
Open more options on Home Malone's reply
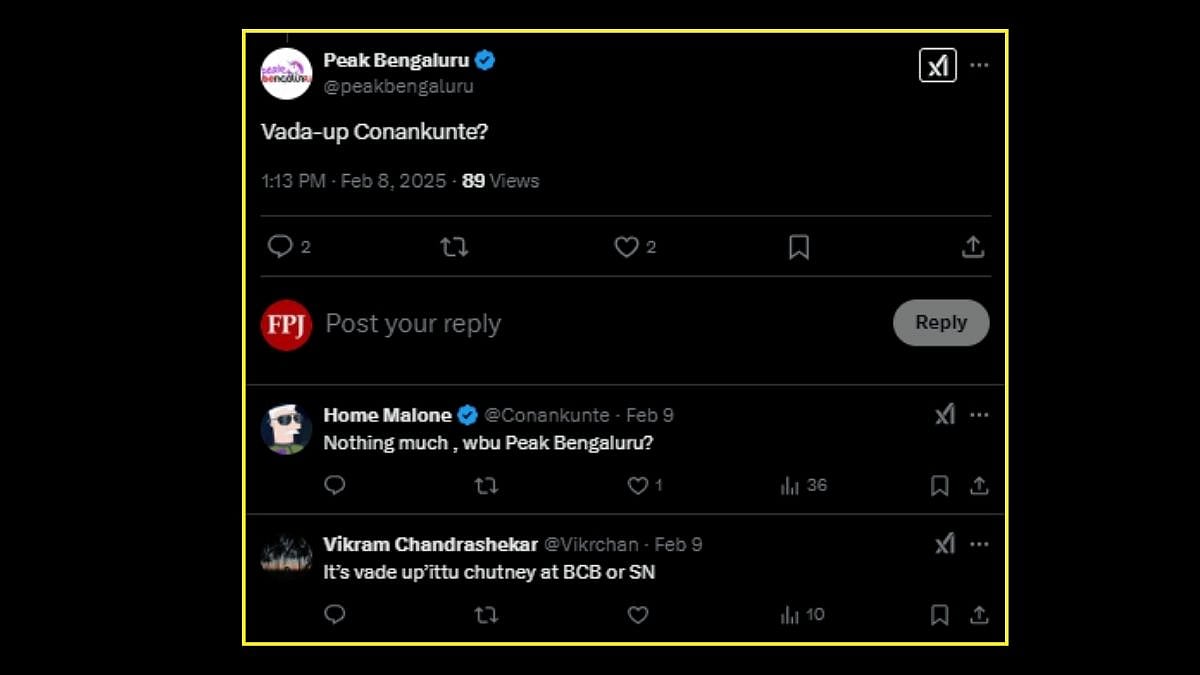point(979,415)
